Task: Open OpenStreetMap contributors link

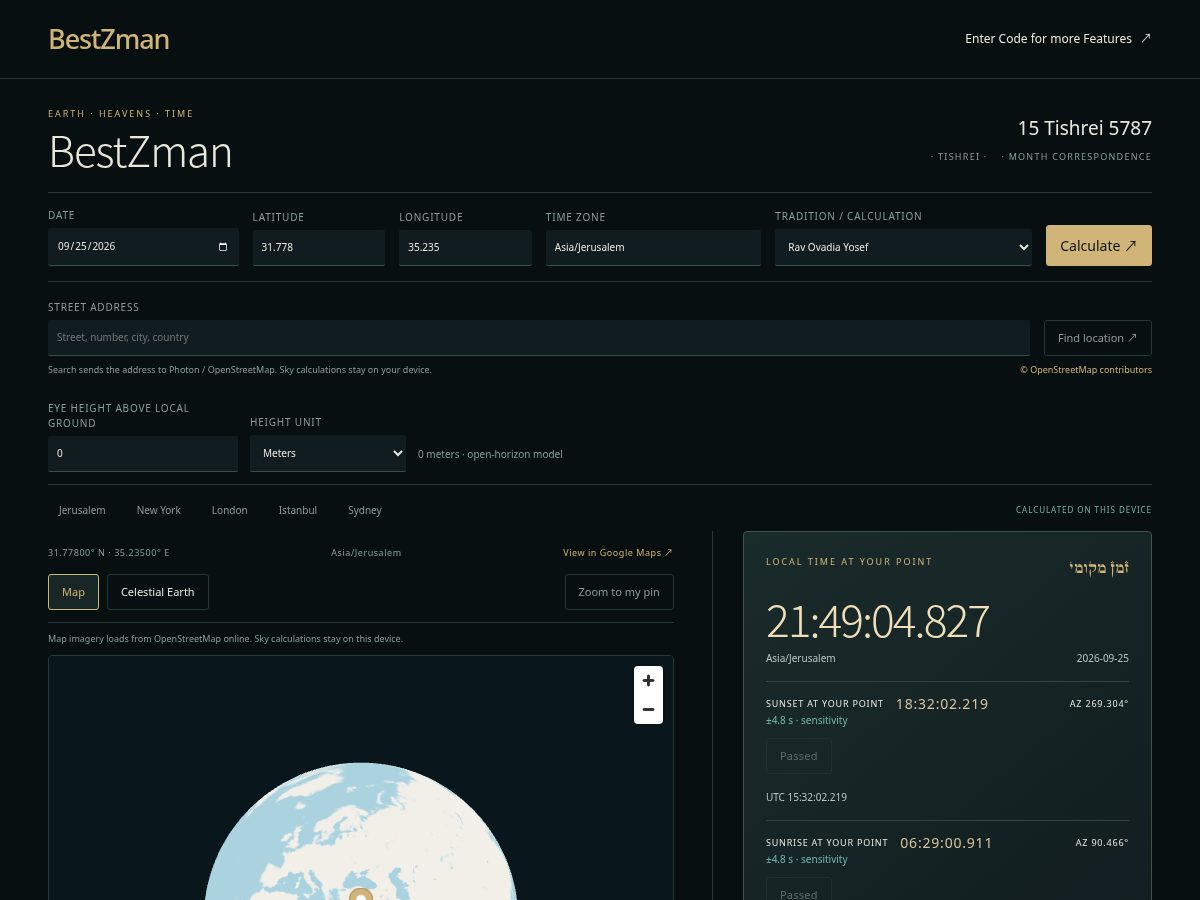Action: coord(1086,370)
